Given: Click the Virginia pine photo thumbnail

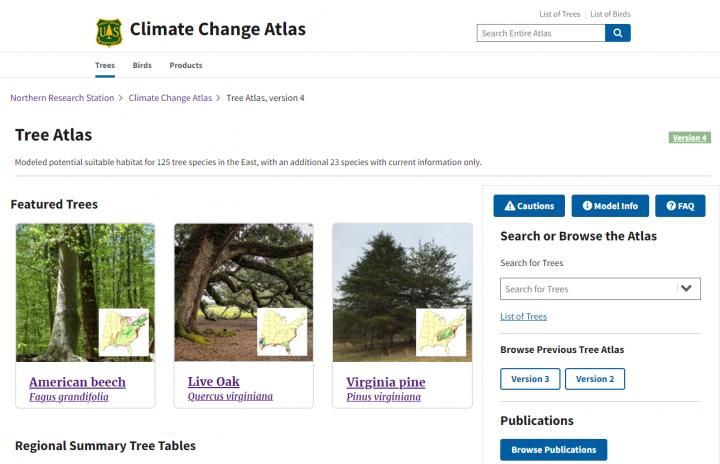Looking at the screenshot, I should (401, 292).
